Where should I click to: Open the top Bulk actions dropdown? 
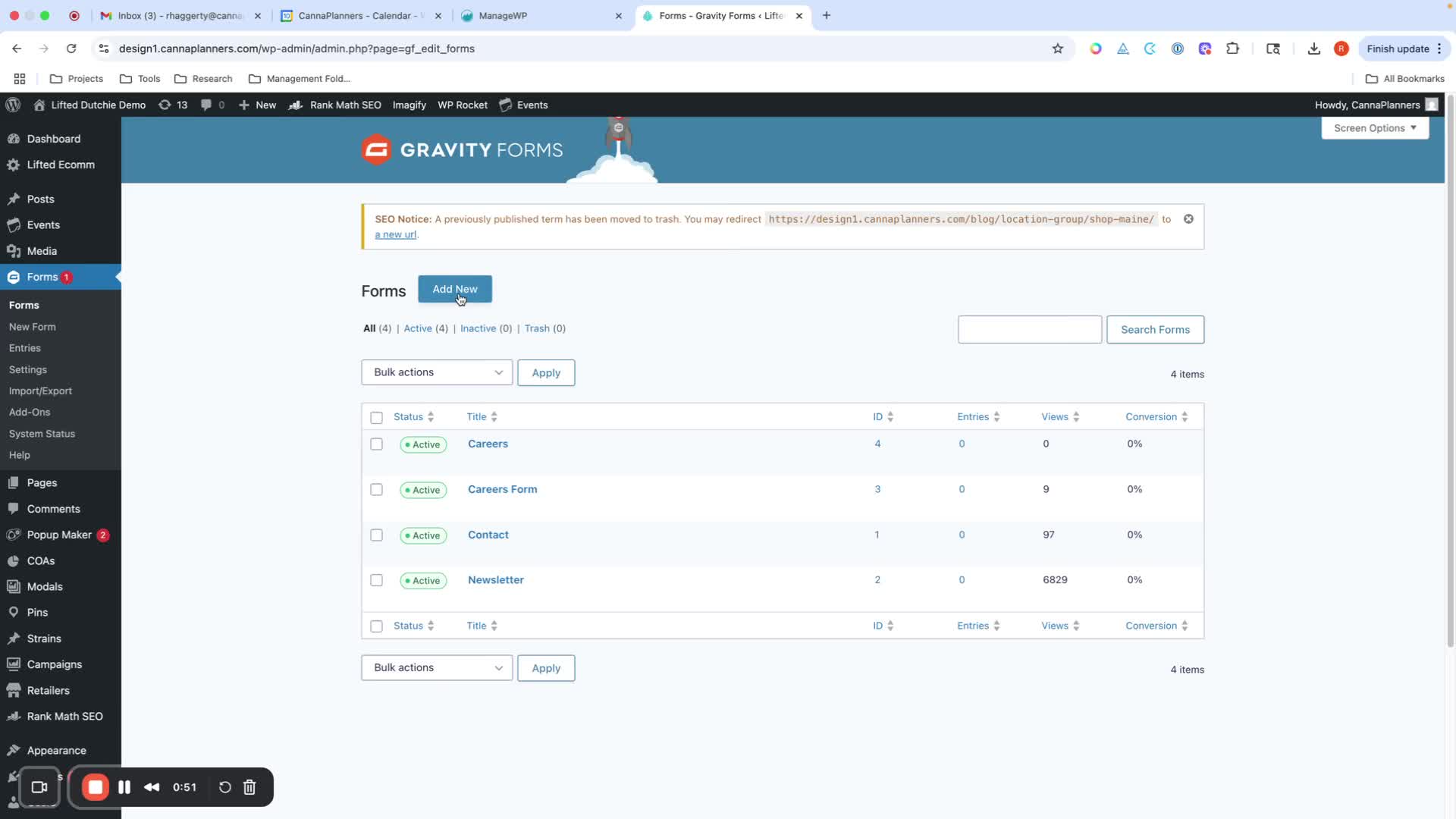(x=437, y=372)
